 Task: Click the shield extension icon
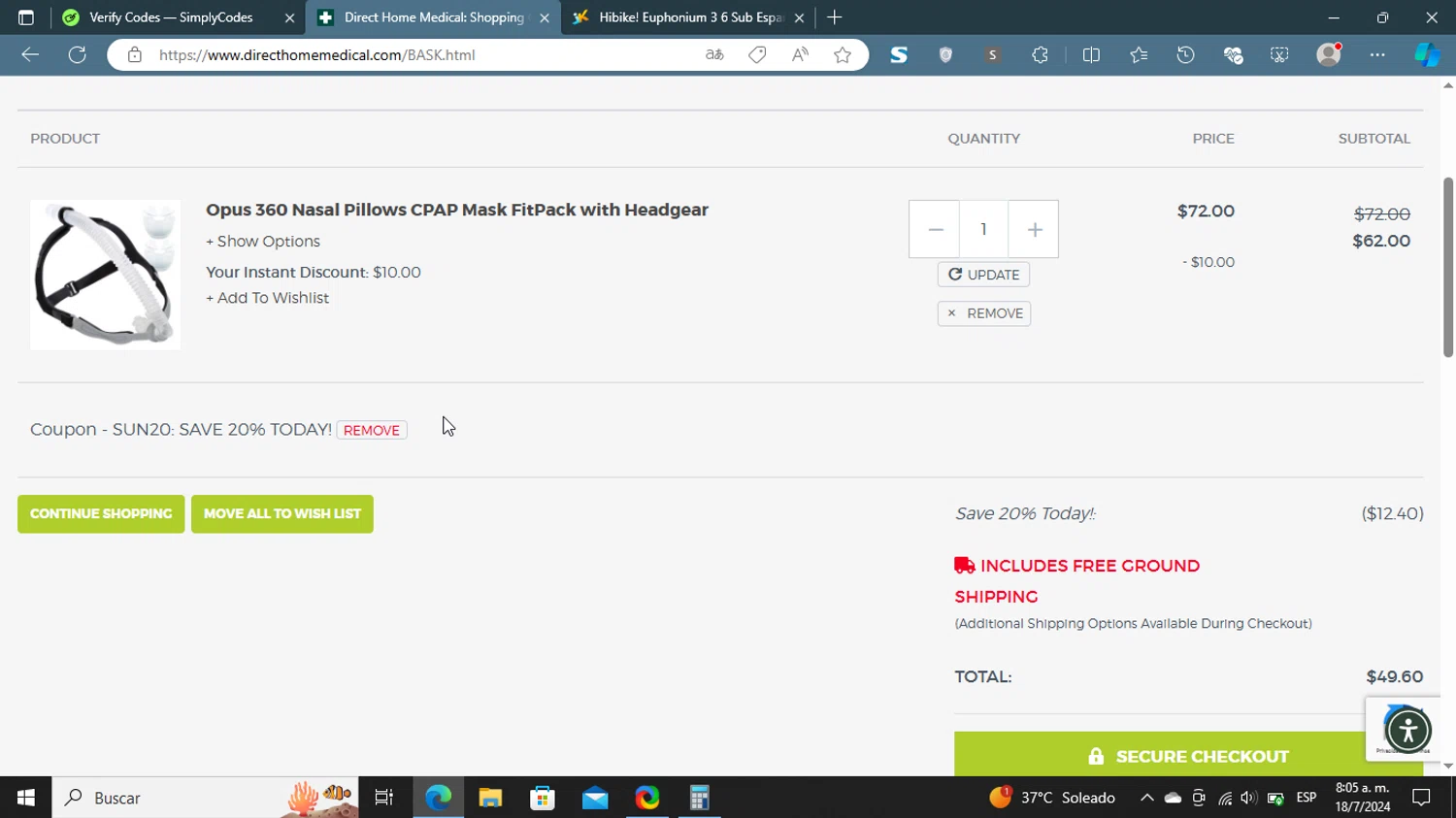tap(945, 55)
